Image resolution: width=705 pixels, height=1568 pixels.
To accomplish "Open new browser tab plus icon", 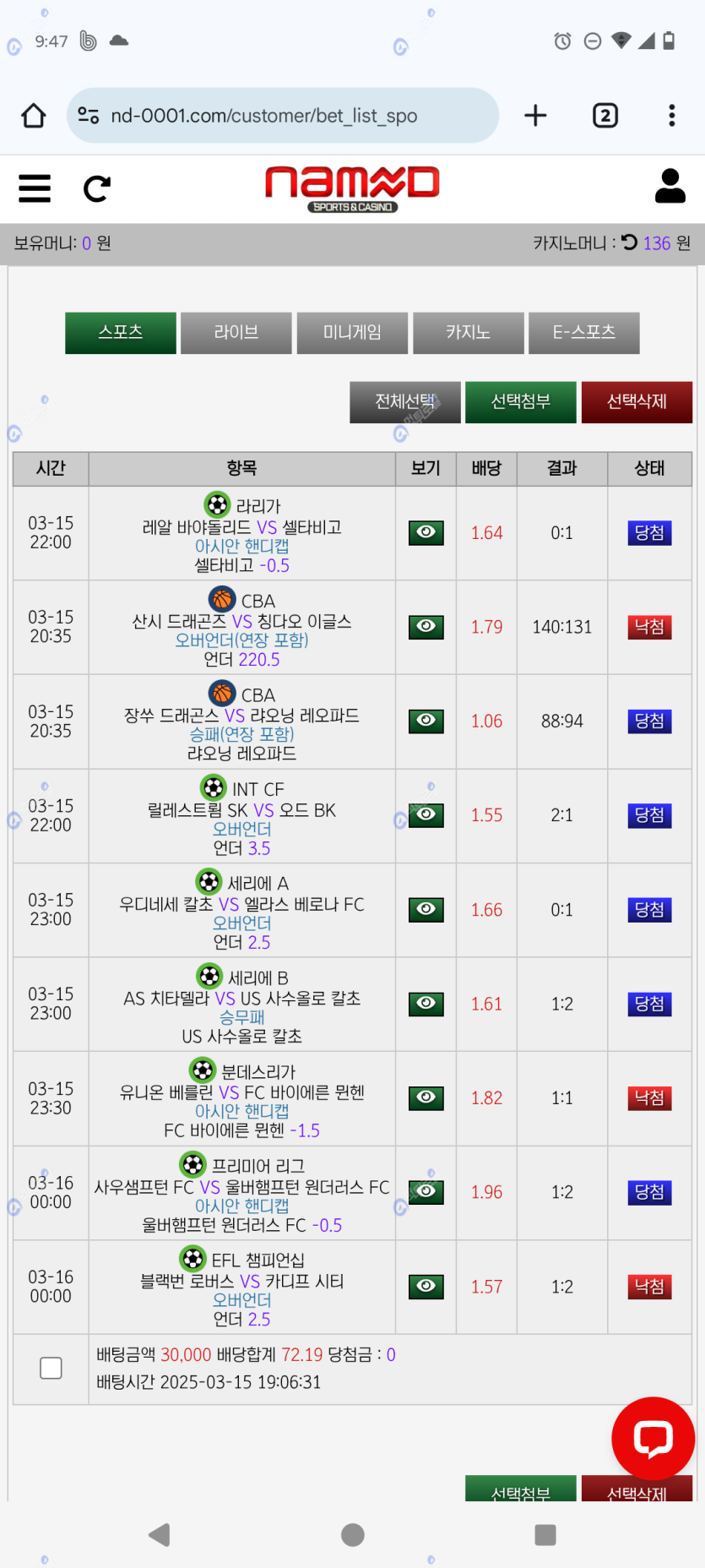I will 535,116.
